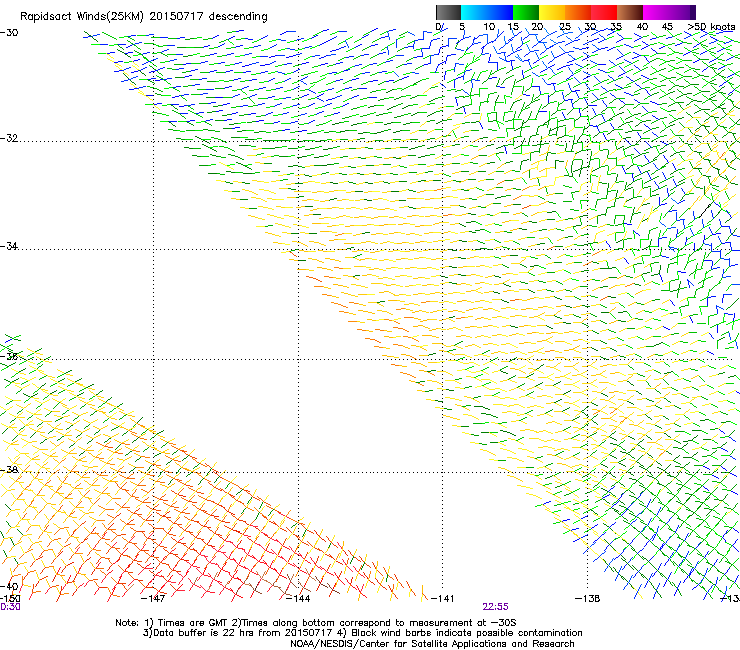This screenshot has width=740, height=650.
Task: Click the legend tick label '25'
Action: tap(565, 27)
